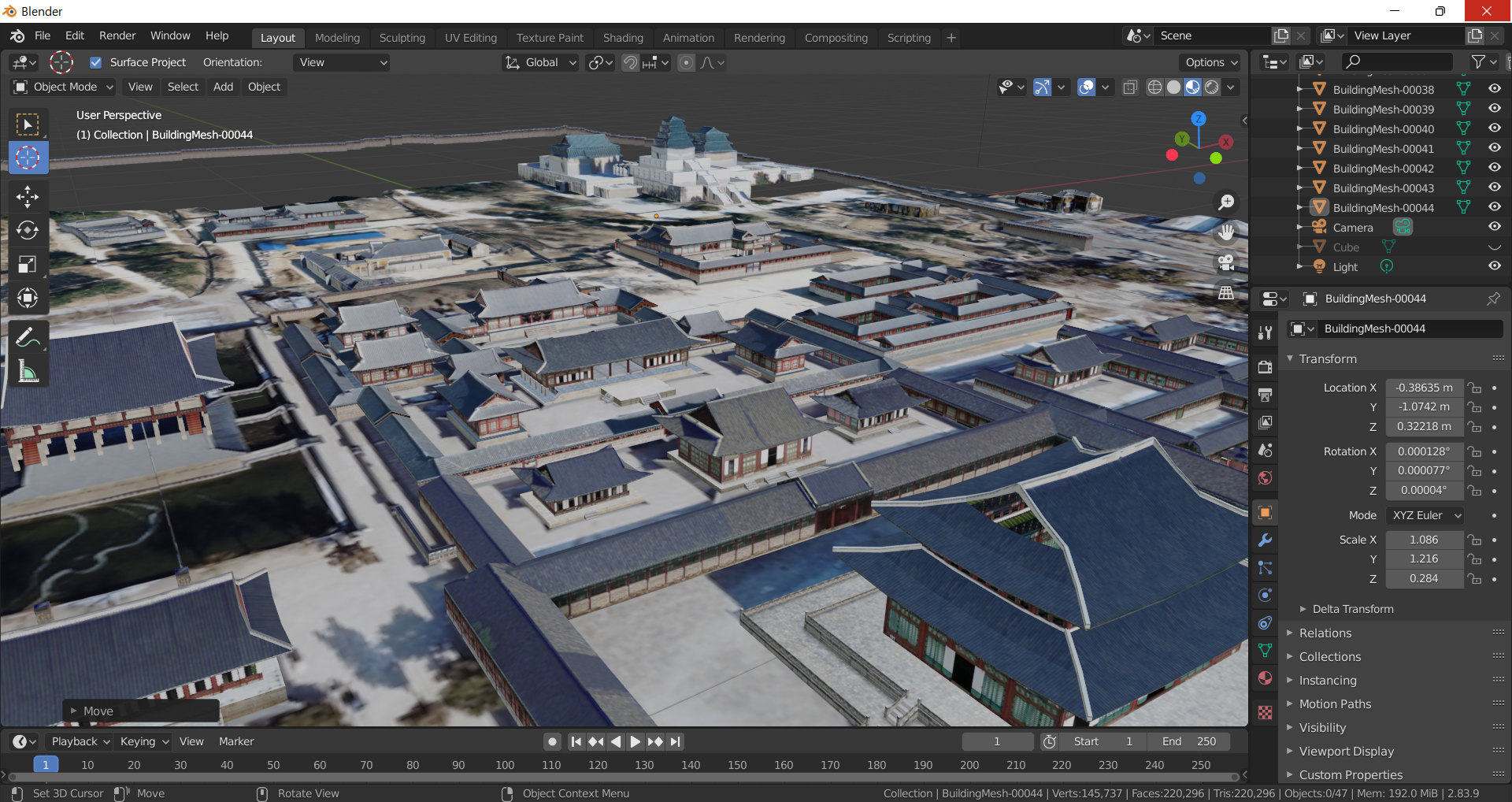
Task: Show the hidden Cube object
Action: point(1494,247)
